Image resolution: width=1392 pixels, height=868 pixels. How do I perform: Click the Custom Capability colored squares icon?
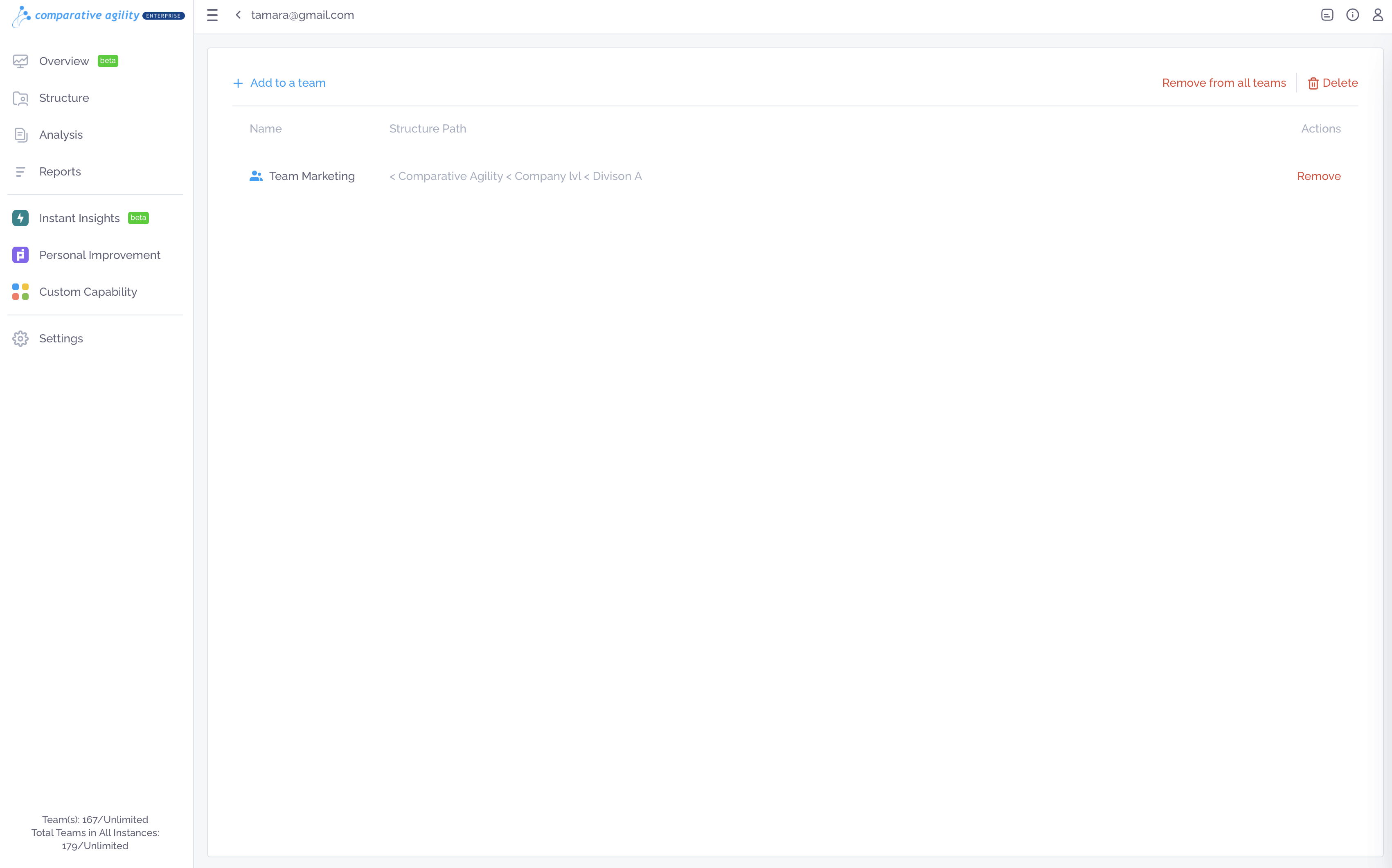click(x=21, y=292)
